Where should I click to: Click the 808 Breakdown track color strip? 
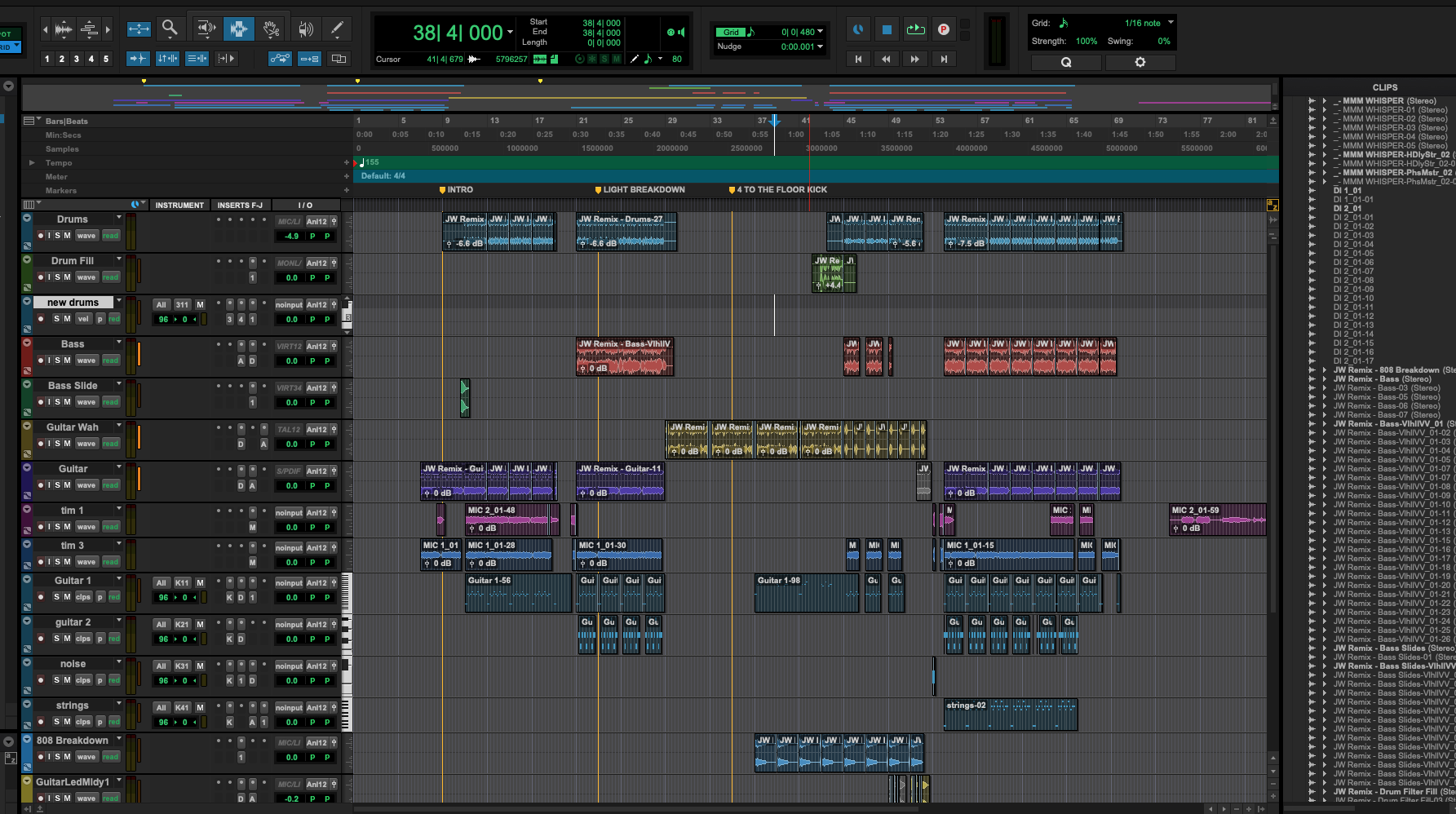(x=27, y=754)
